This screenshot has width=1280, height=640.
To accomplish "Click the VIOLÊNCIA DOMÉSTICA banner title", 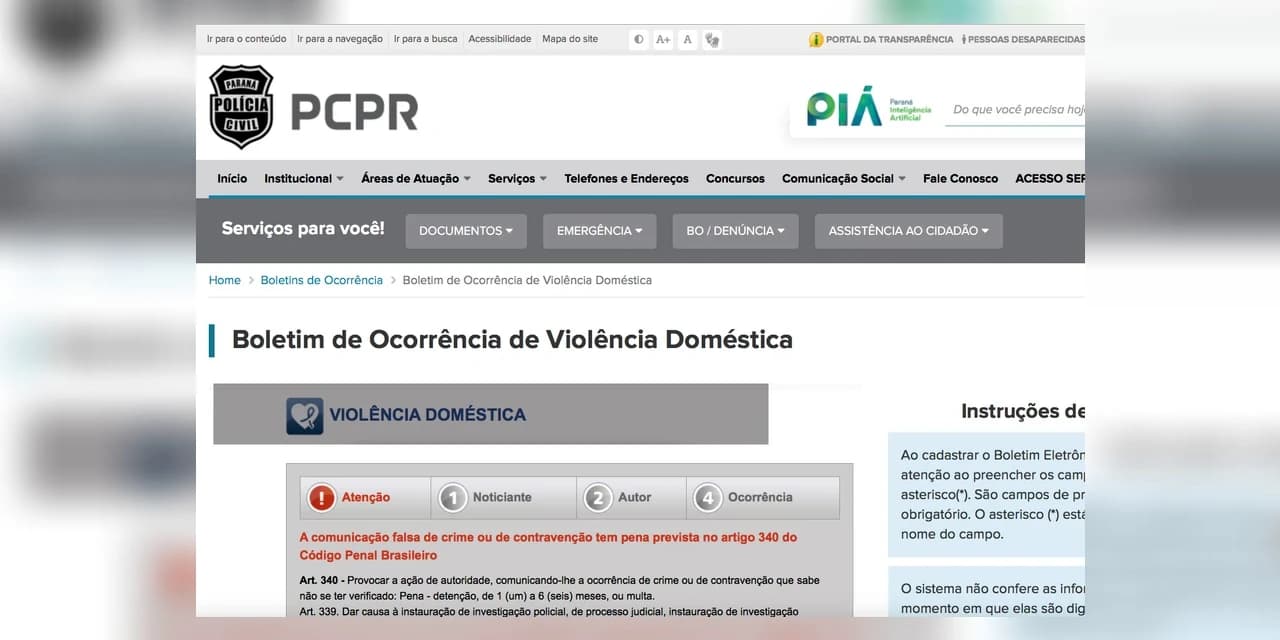I will pos(428,414).
